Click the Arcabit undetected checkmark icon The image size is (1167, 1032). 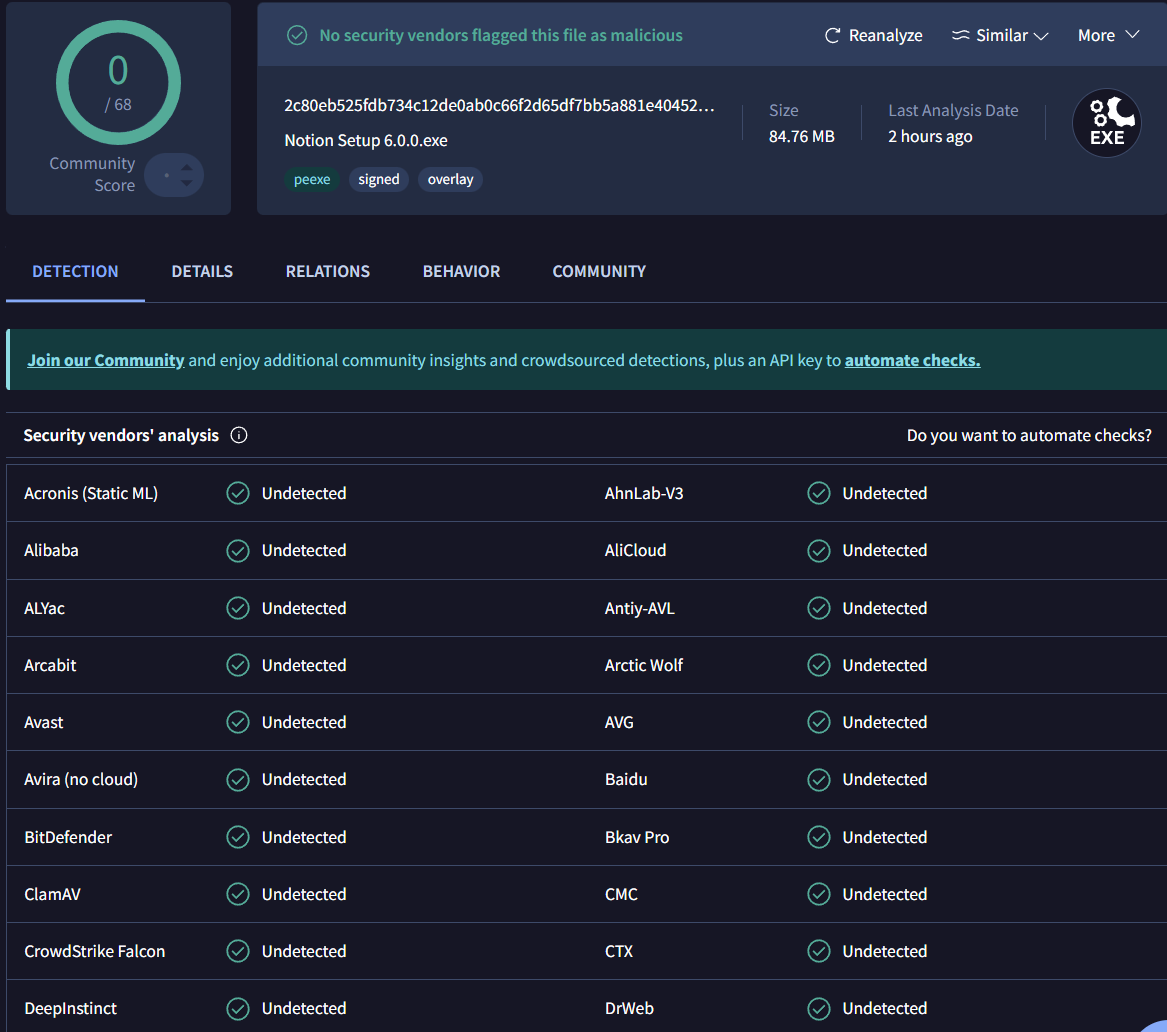coord(238,665)
